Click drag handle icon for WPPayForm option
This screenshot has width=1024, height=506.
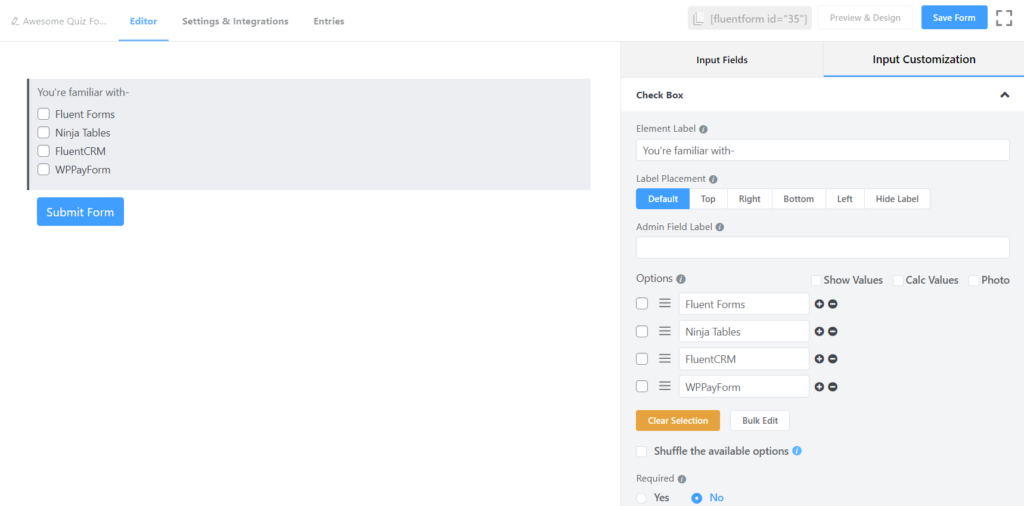click(x=665, y=387)
